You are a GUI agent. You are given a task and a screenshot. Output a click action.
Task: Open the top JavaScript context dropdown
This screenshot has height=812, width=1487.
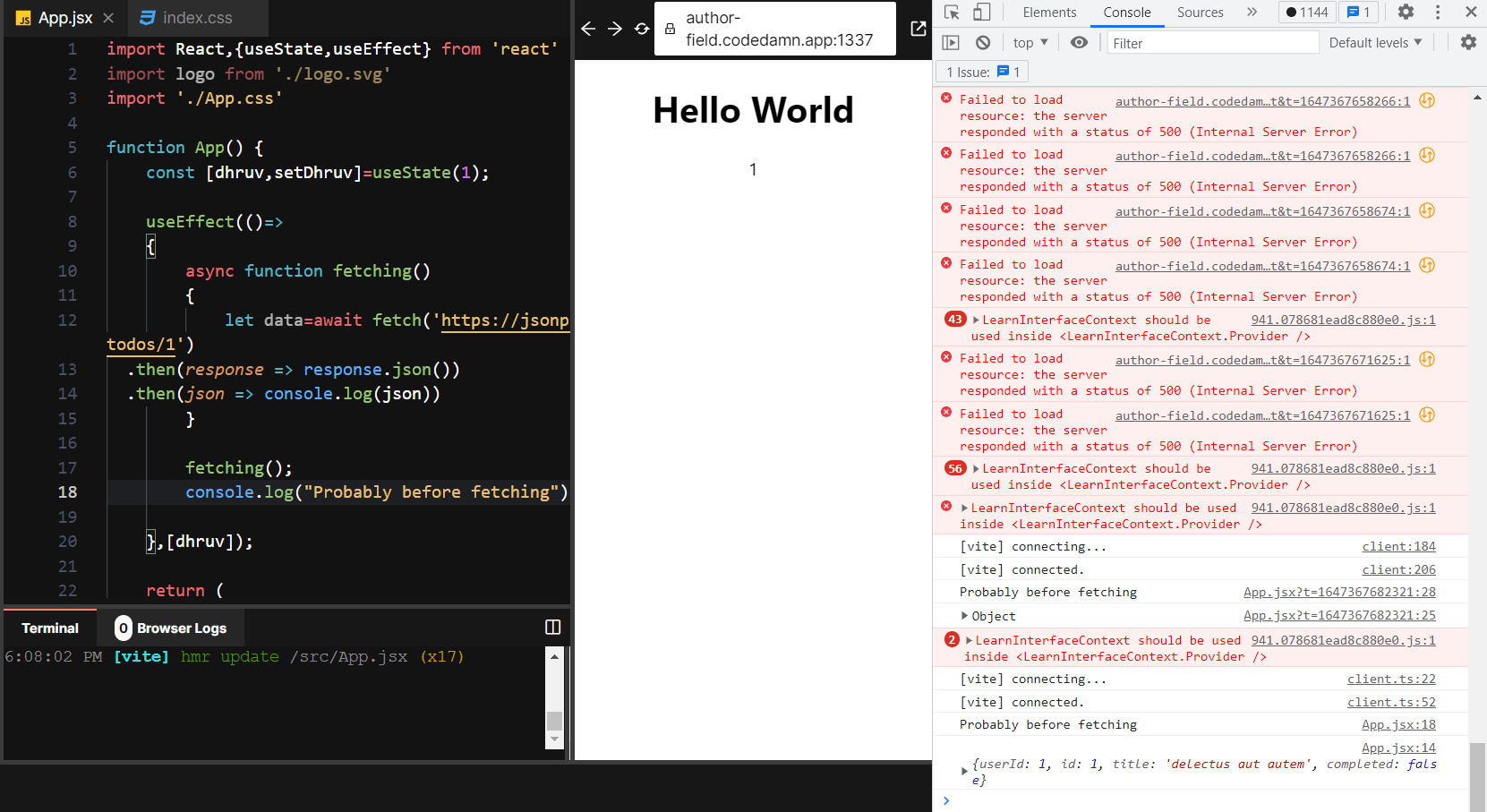coord(1030,42)
